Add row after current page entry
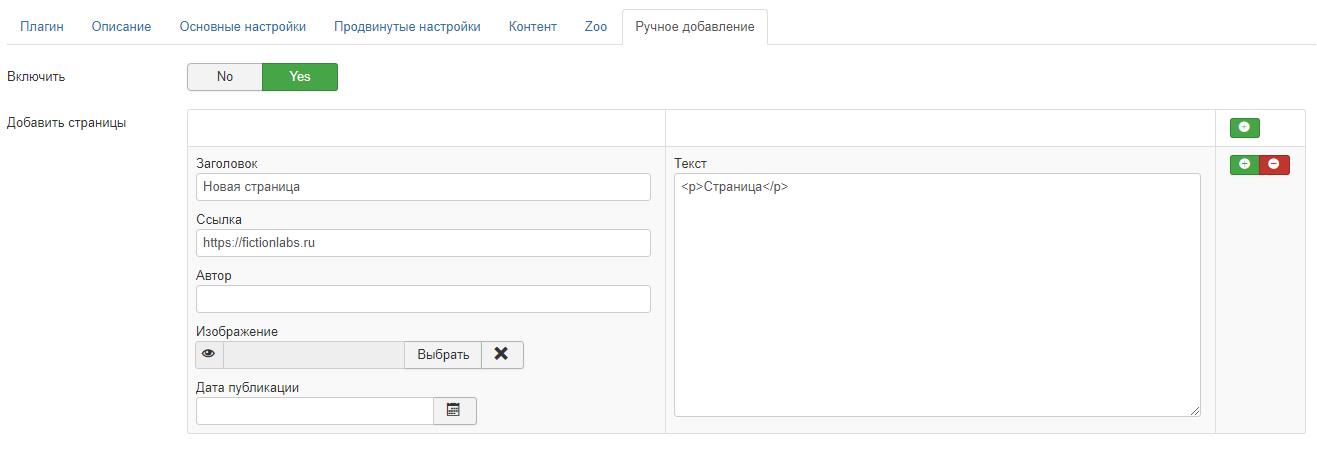 (1244, 165)
